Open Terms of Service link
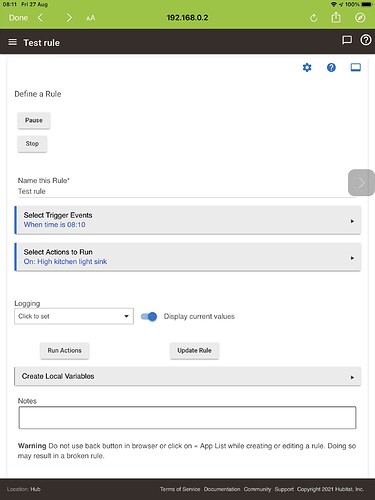 pos(180,489)
